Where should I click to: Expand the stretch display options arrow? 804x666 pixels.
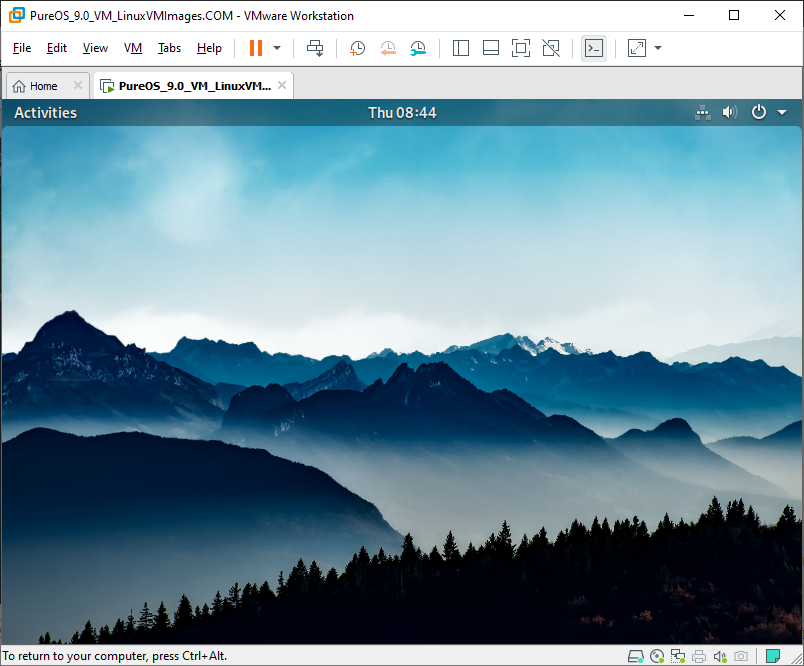tap(658, 48)
